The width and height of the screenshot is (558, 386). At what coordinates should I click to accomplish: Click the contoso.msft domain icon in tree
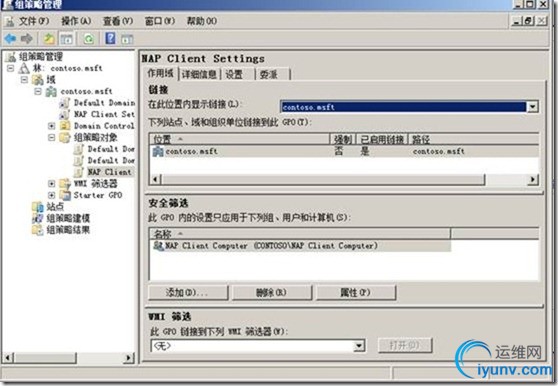[51, 91]
